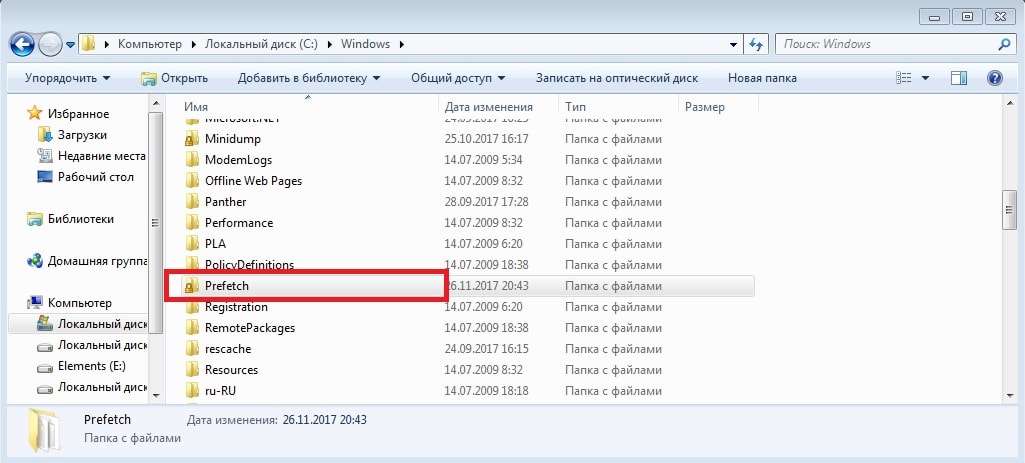Click navigation pane scroll up arrow
The width and height of the screenshot is (1025, 463).
(x=156, y=103)
